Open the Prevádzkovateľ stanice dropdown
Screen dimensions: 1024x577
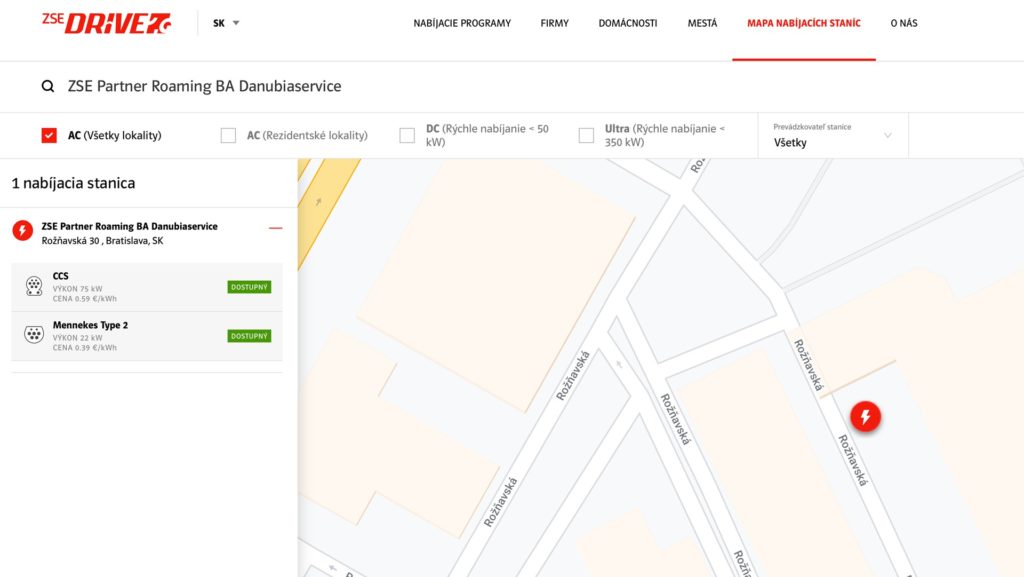tap(833, 136)
